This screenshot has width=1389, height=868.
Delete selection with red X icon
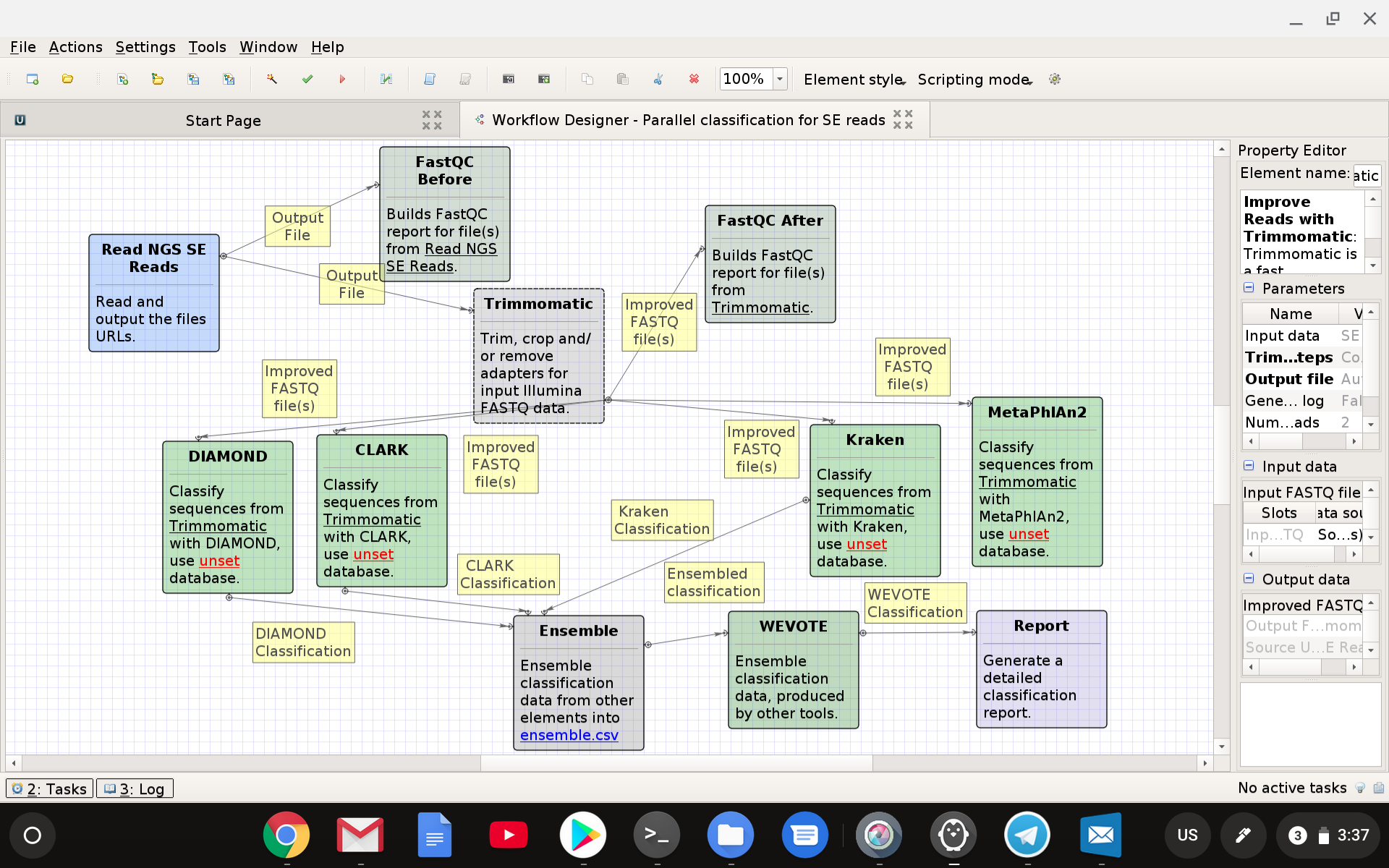[x=694, y=79]
